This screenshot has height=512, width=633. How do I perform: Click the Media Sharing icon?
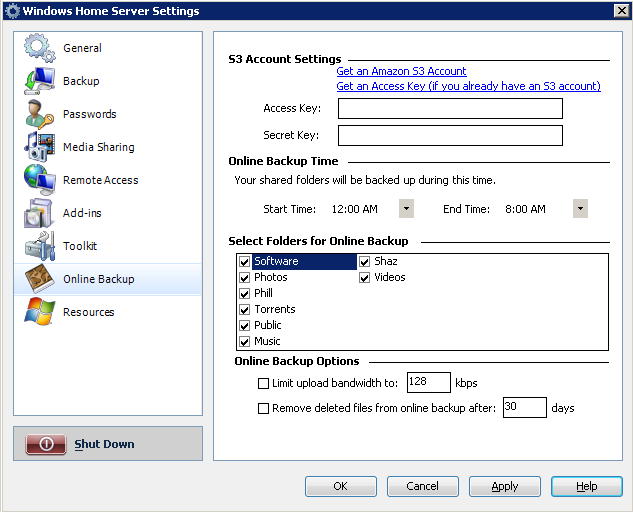pyautogui.click(x=39, y=147)
